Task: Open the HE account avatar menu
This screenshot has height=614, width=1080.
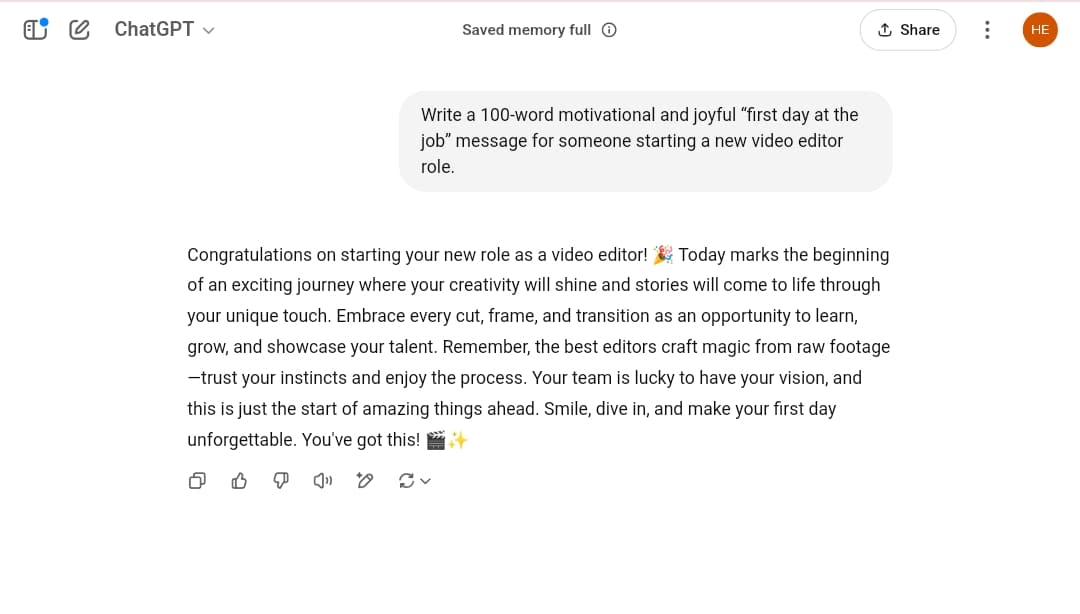Action: coord(1040,29)
